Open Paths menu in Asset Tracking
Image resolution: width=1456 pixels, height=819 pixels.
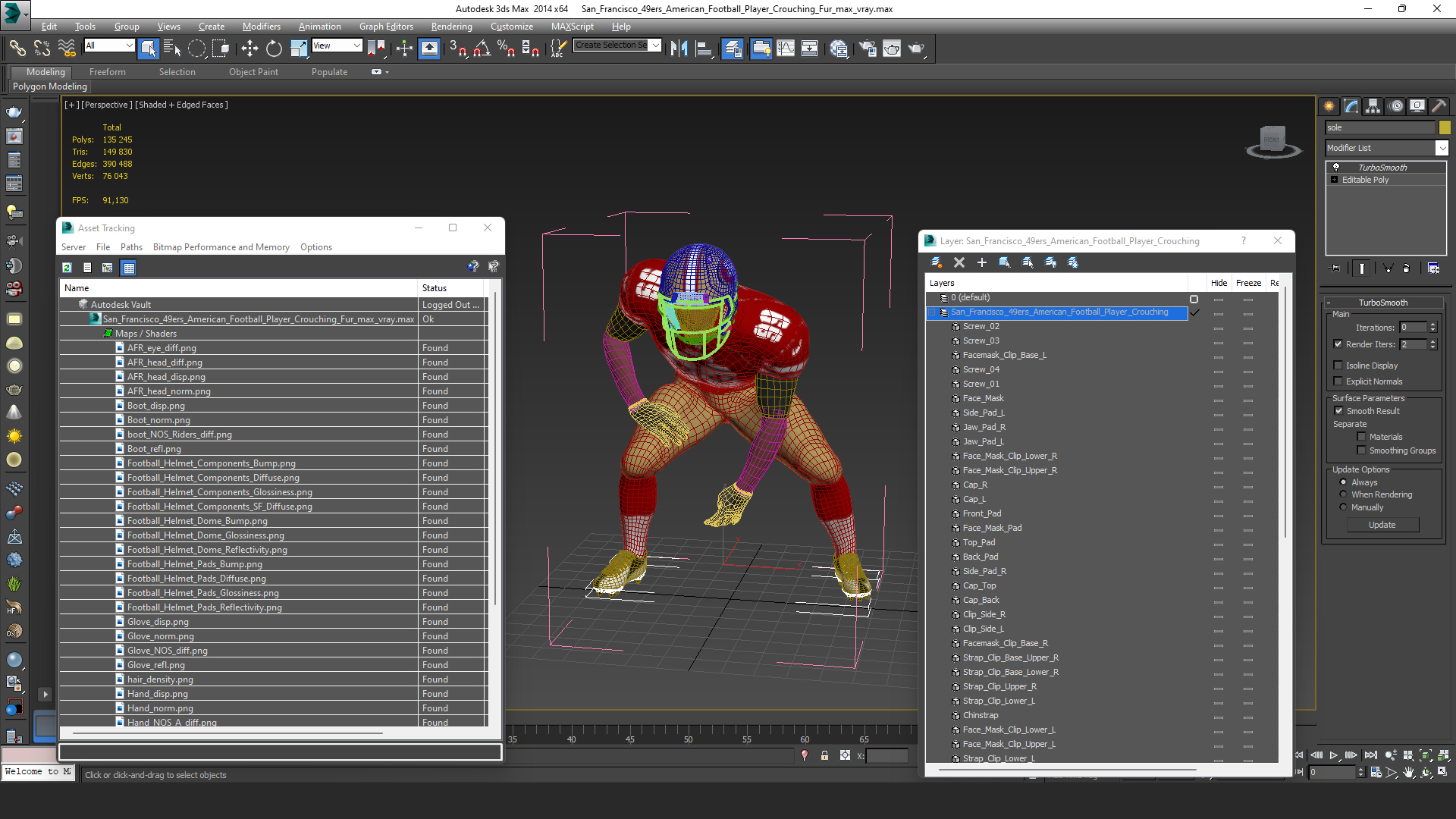tap(131, 247)
